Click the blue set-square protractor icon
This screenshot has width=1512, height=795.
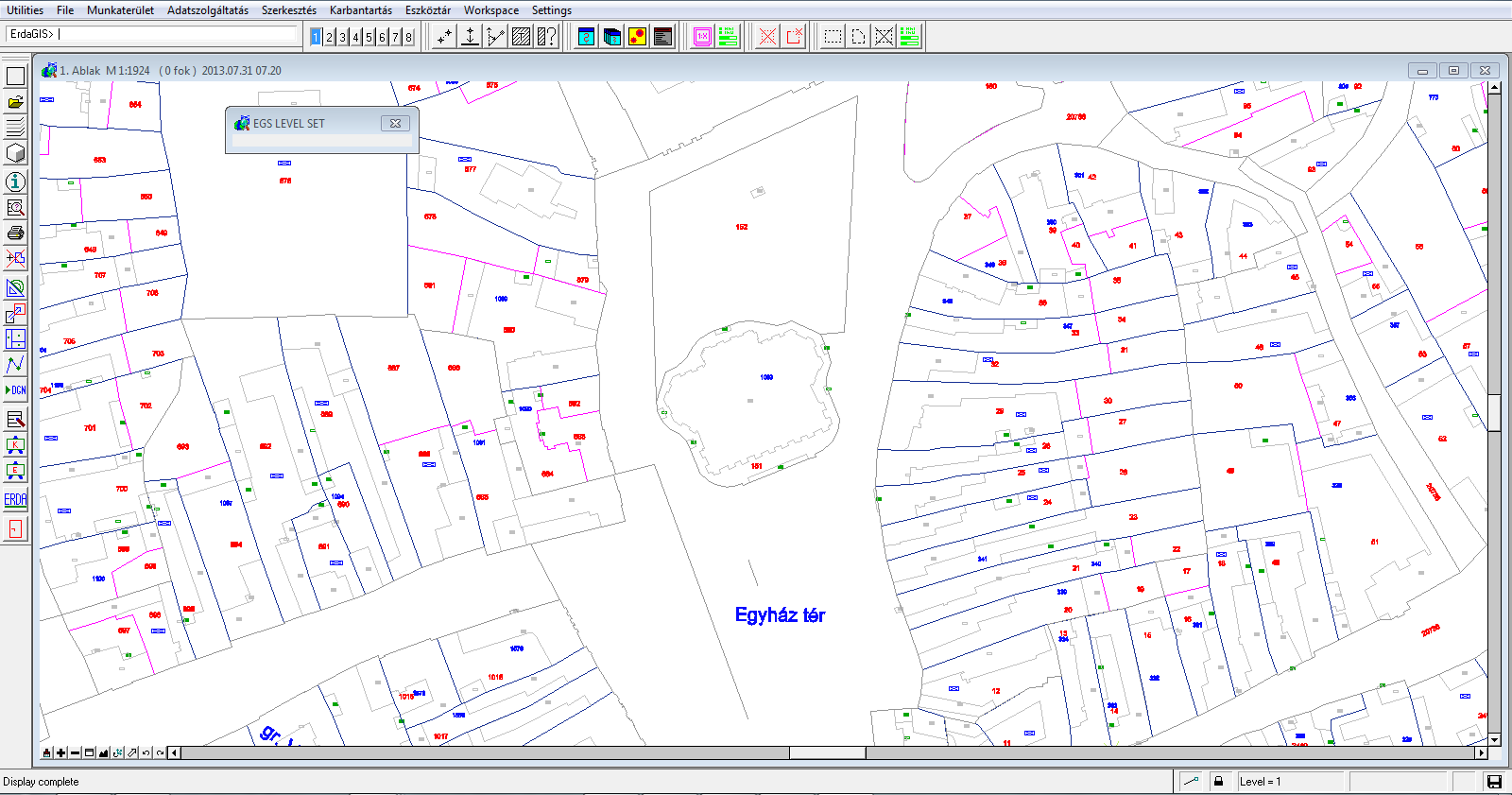15,288
